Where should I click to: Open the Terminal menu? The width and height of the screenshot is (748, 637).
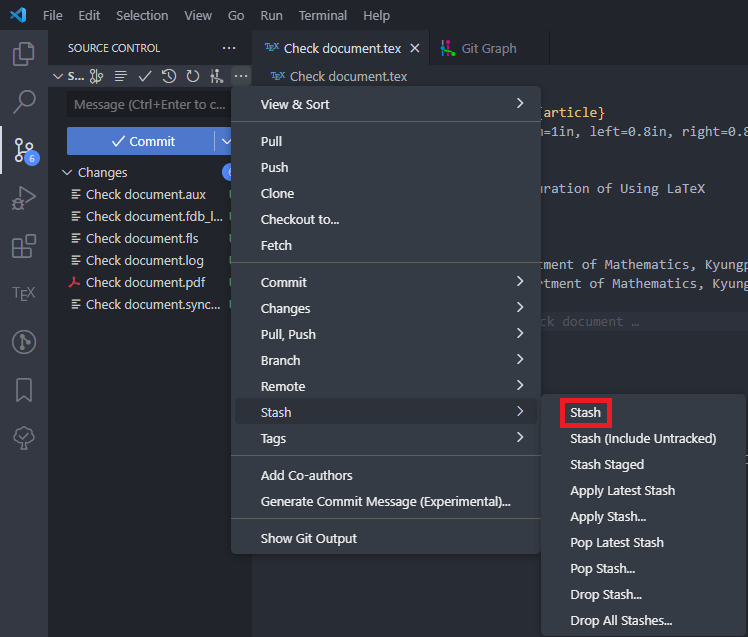pyautogui.click(x=322, y=16)
